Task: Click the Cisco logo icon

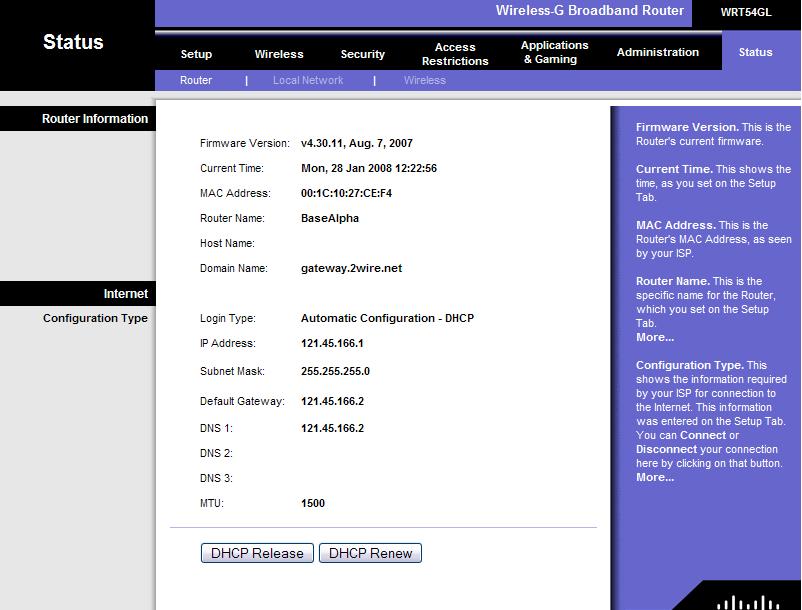Action: pos(748,602)
